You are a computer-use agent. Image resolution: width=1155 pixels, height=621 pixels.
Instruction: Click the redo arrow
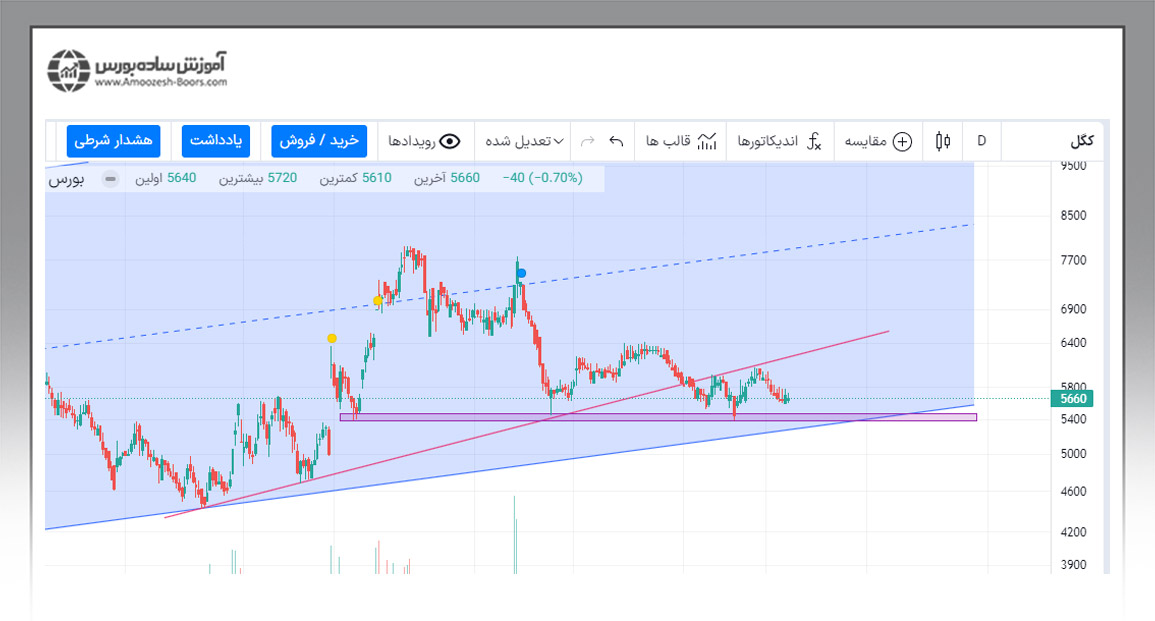(x=588, y=141)
